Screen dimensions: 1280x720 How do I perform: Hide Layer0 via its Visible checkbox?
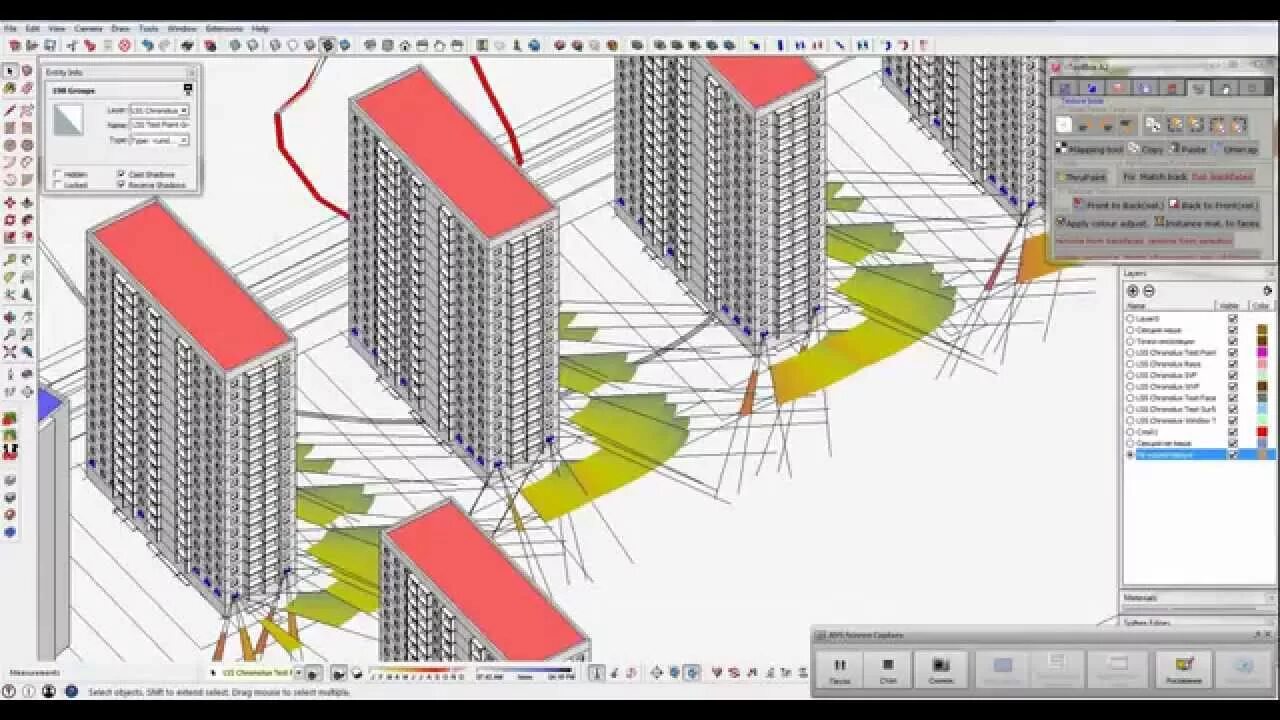tap(1232, 318)
